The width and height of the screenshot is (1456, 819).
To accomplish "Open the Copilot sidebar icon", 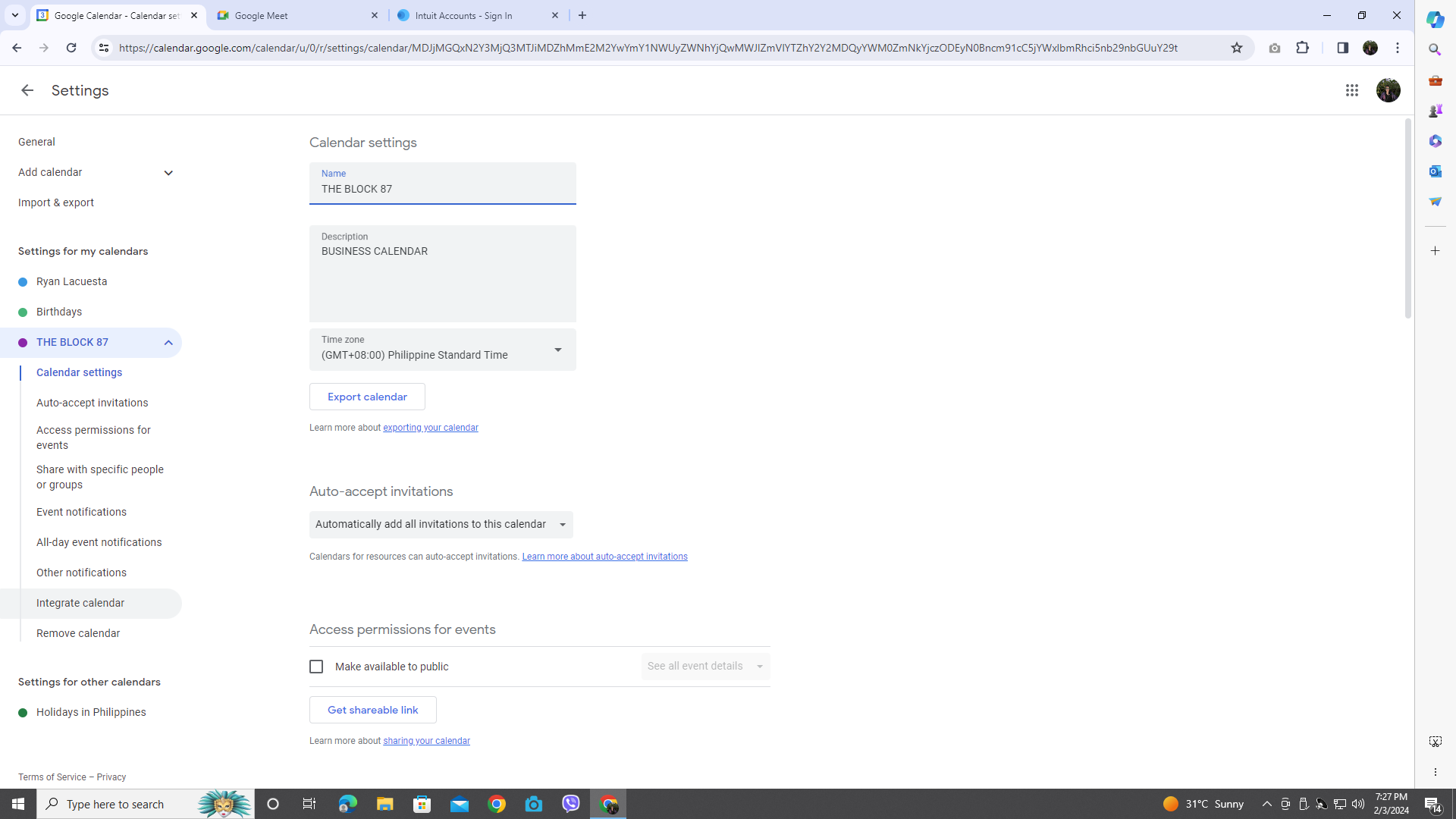I will click(x=1436, y=19).
